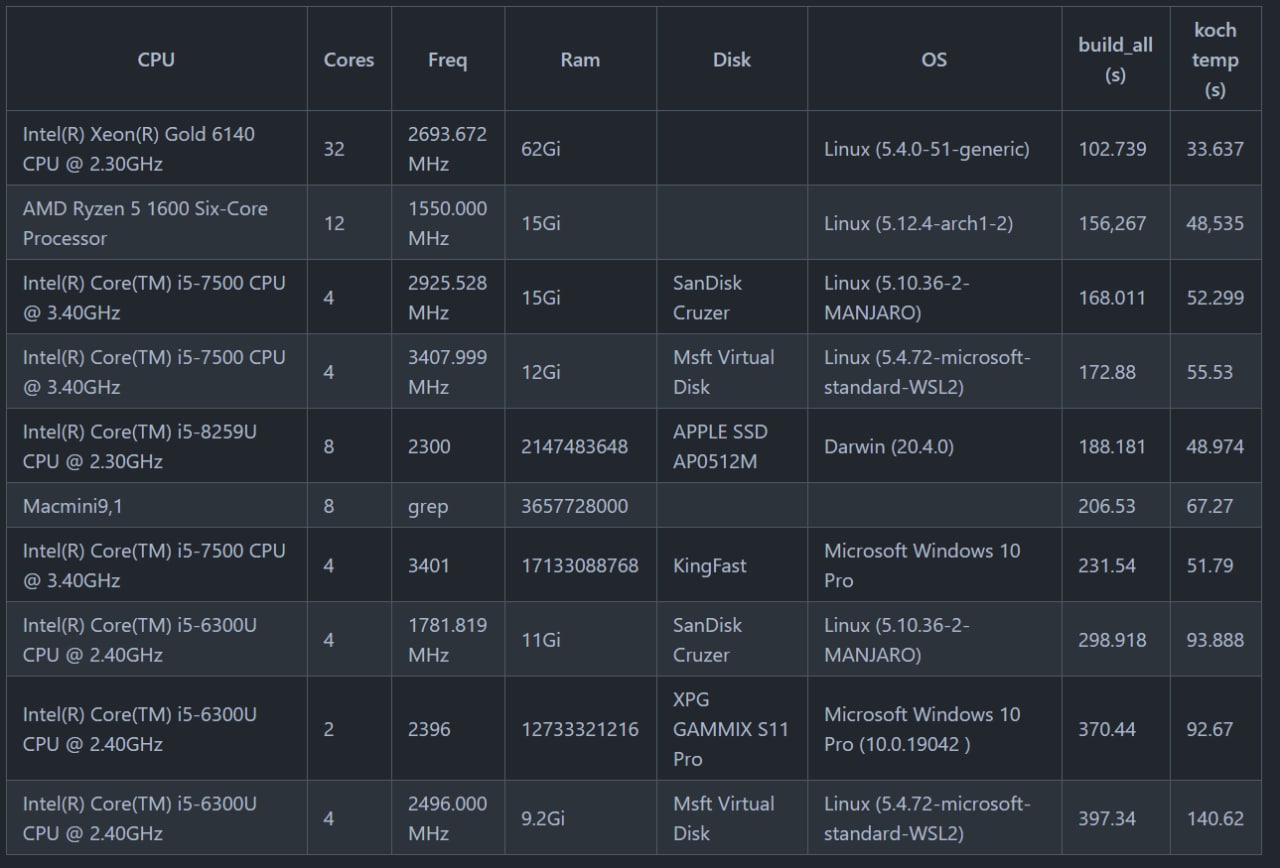
Task: Click the RAM value 17133088768
Action: pyautogui.click(x=580, y=565)
